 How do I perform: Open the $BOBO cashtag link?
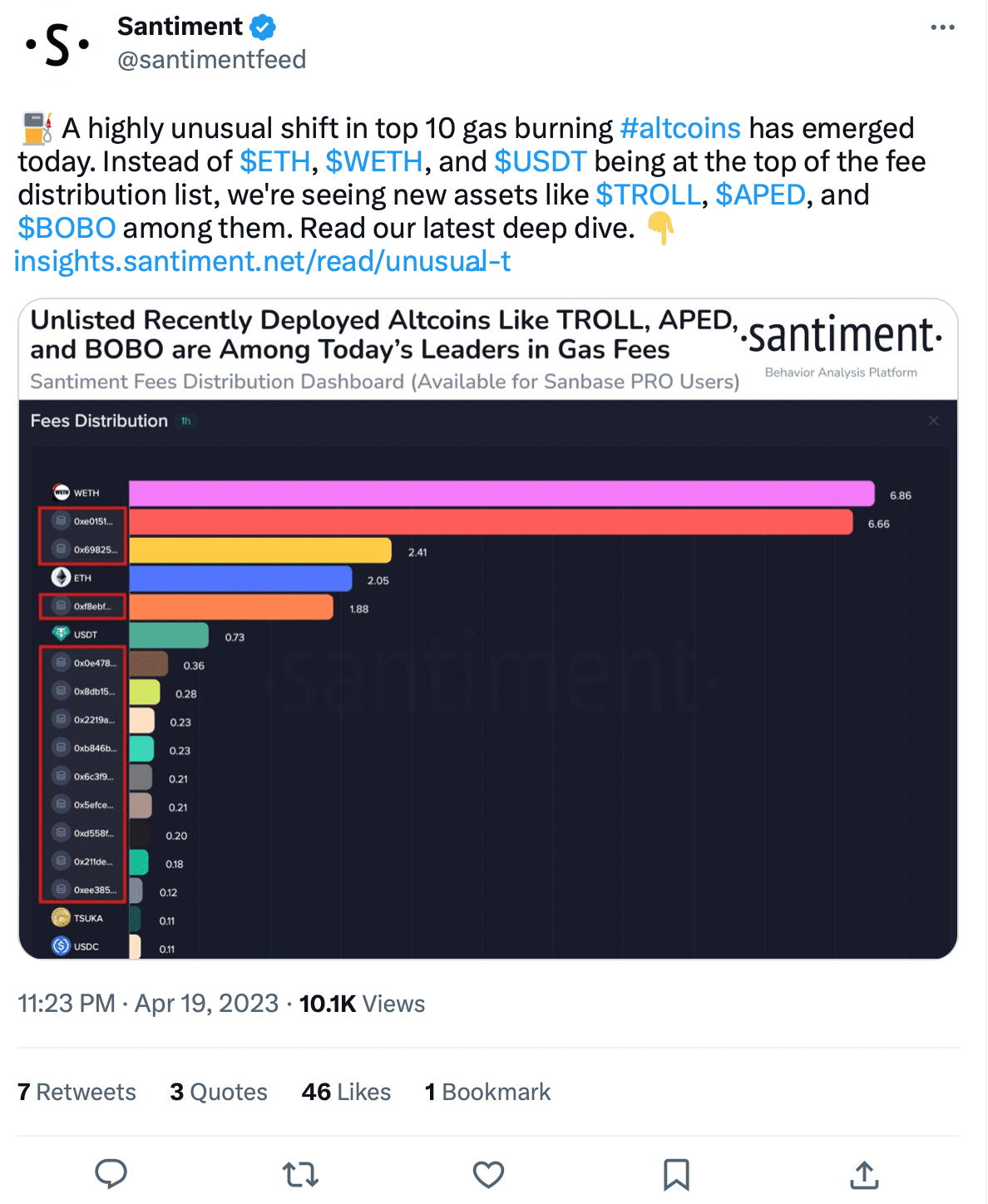tap(67, 228)
